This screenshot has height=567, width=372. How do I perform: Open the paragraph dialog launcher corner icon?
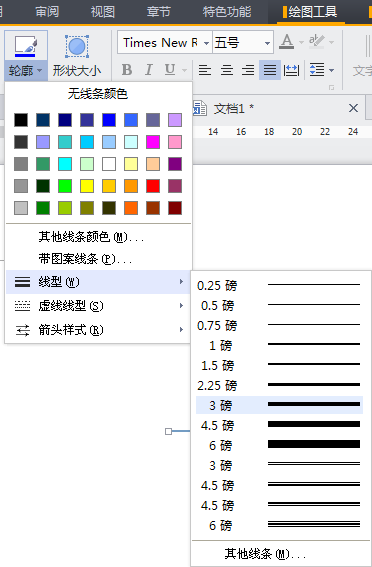[331, 87]
